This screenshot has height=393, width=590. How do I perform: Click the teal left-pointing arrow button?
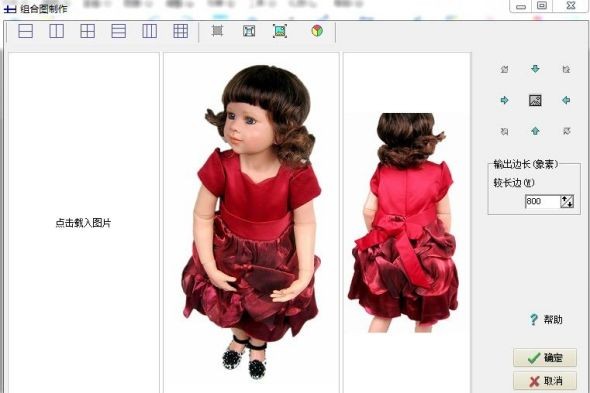coord(566,100)
